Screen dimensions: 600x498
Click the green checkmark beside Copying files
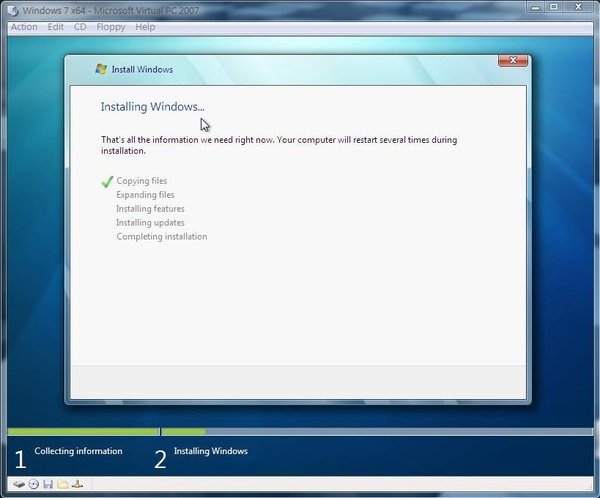click(x=108, y=182)
